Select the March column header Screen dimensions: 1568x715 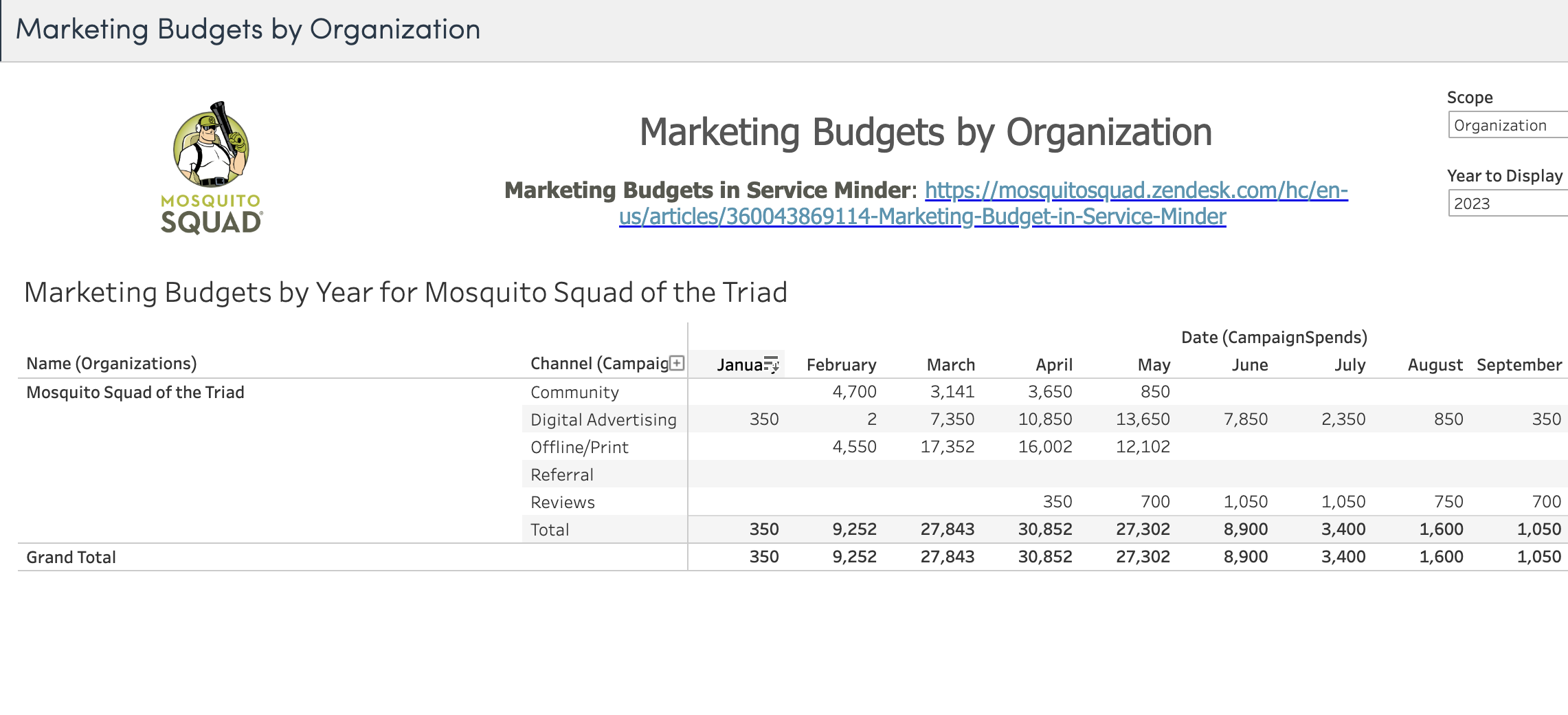tap(950, 364)
